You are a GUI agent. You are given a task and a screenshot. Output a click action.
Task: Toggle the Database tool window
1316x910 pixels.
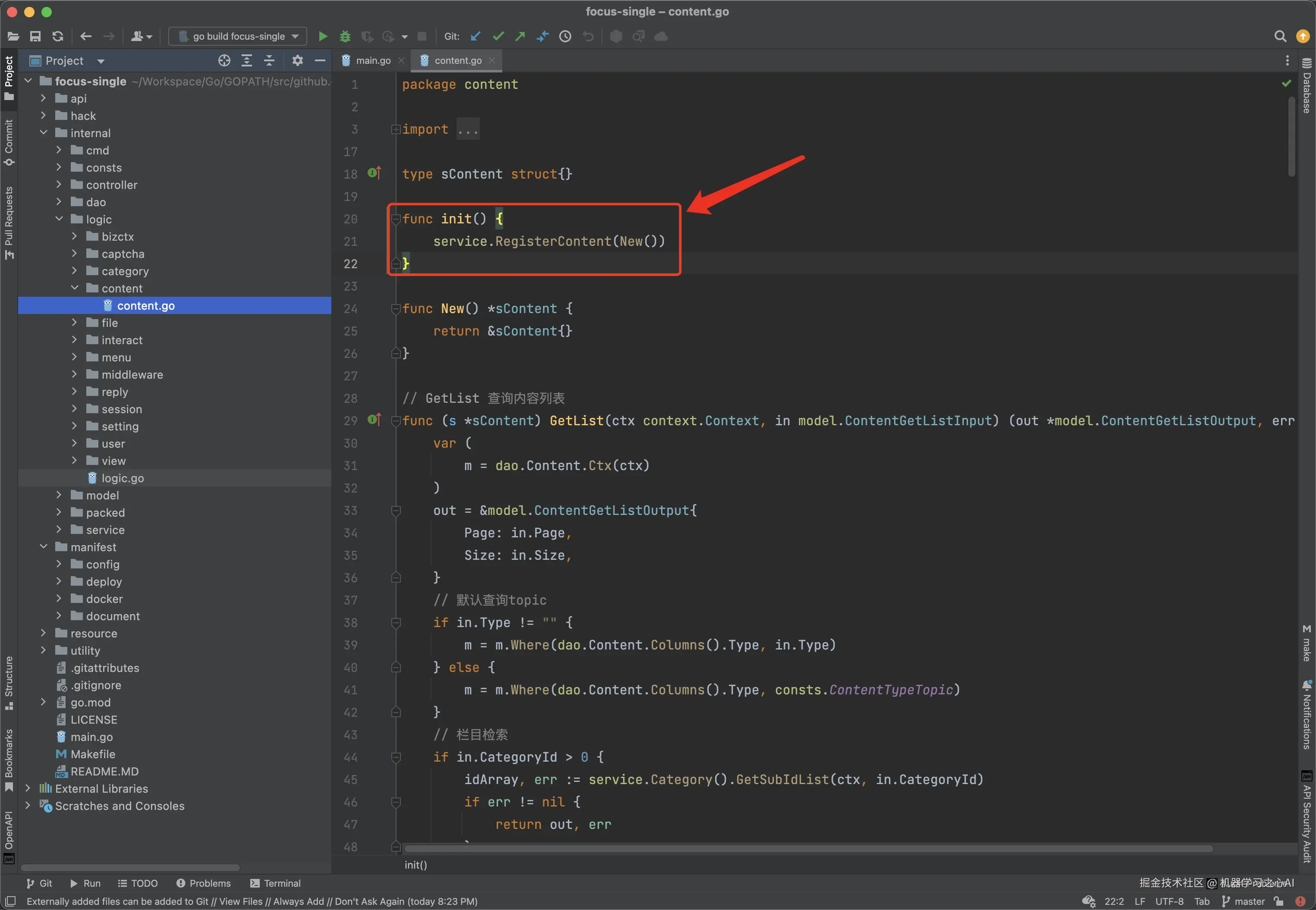click(x=1307, y=85)
